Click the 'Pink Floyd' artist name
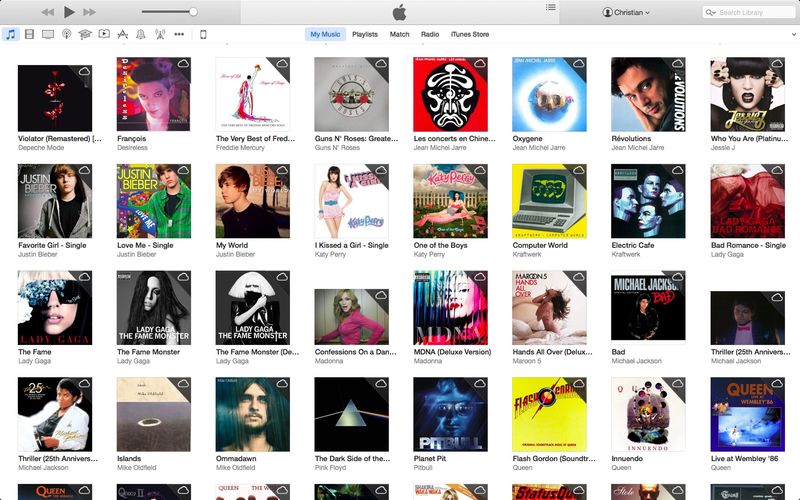 [x=330, y=467]
